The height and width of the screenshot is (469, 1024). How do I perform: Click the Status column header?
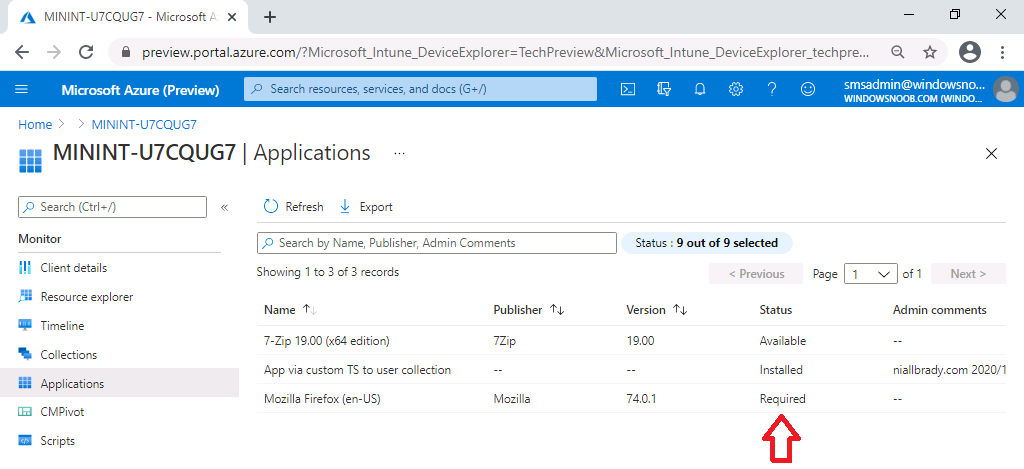776,310
